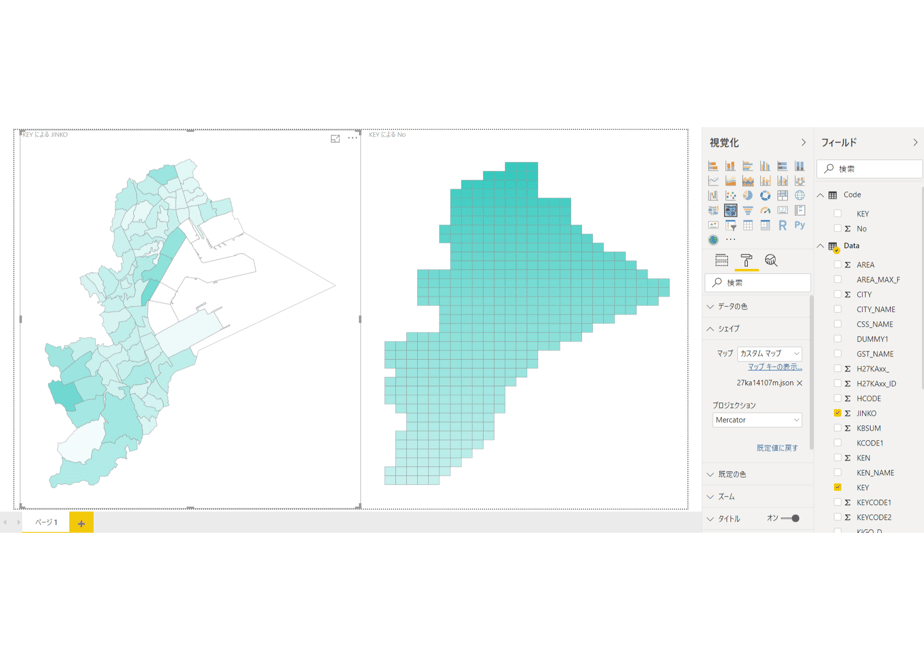924x660 pixels.
Task: Choose the slicer visual icon
Action: [x=730, y=225]
